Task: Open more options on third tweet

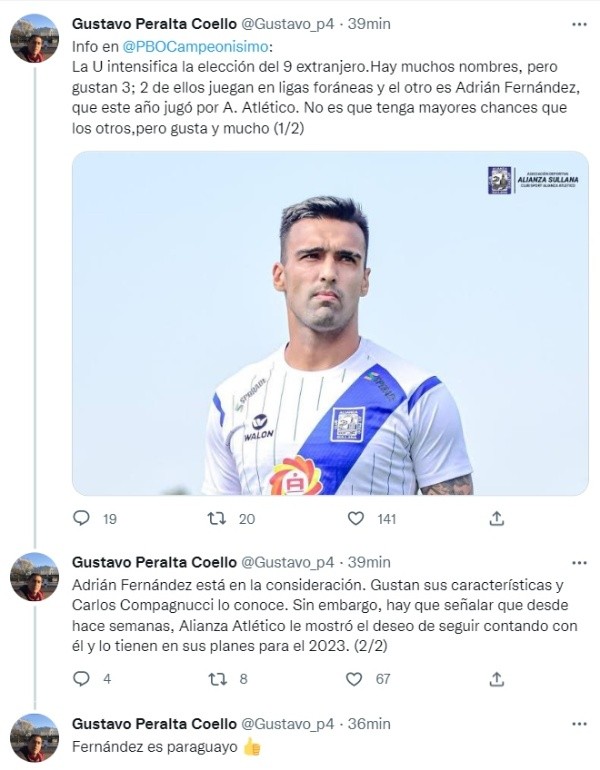Action: [579, 723]
